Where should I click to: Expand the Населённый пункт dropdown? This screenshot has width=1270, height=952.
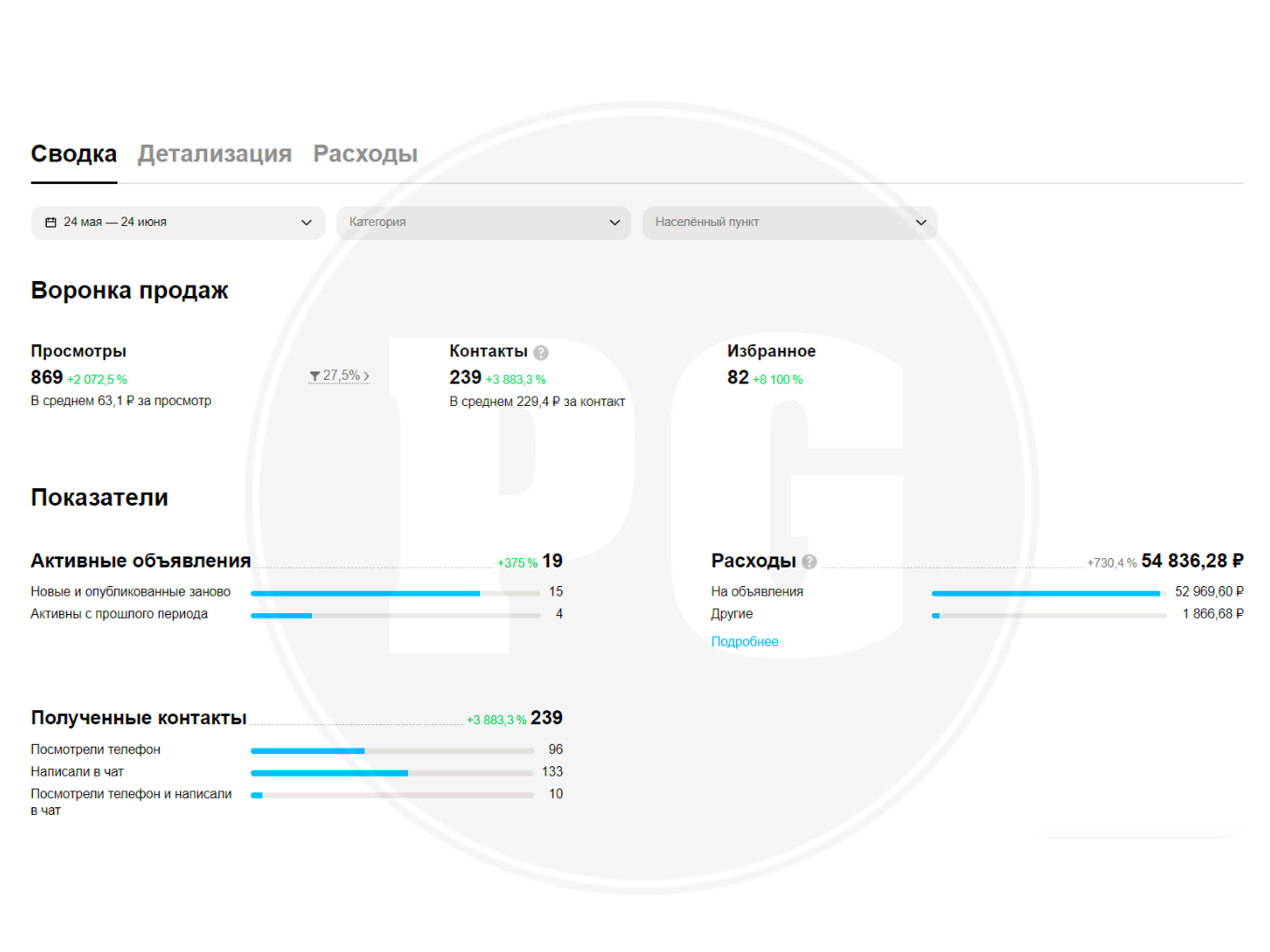pos(790,222)
